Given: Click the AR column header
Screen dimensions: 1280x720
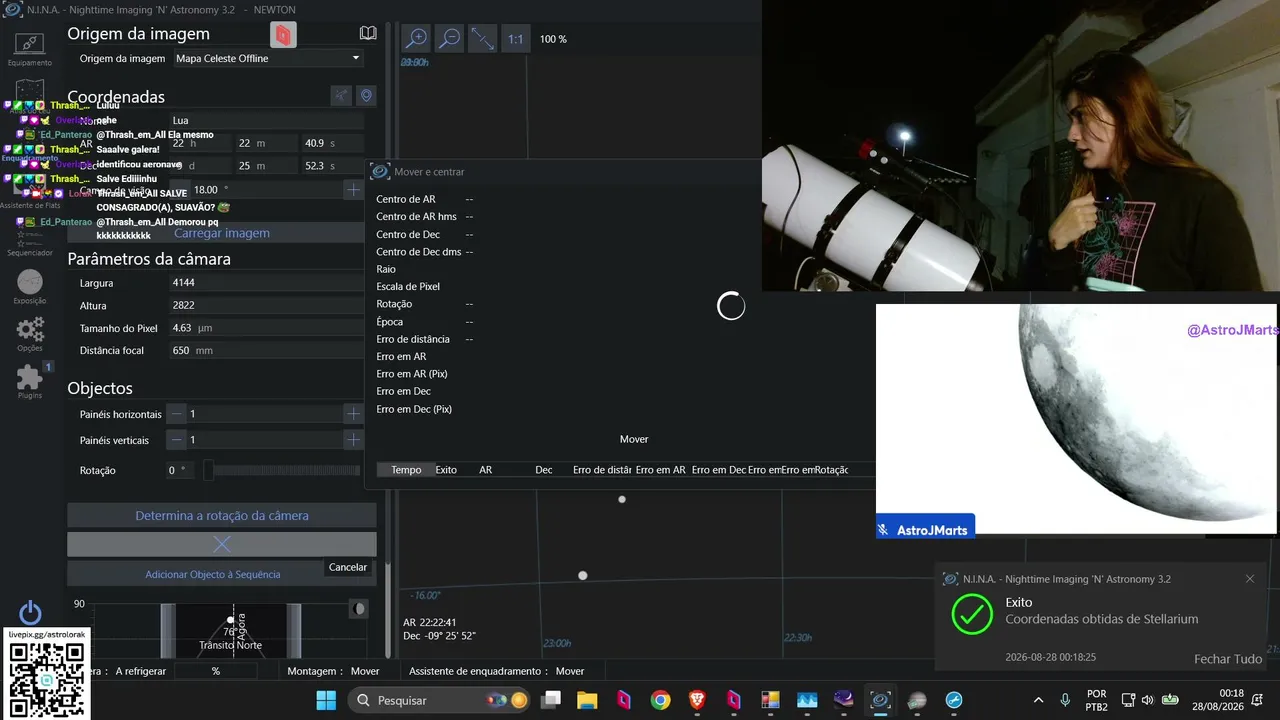Looking at the screenshot, I should coord(485,470).
